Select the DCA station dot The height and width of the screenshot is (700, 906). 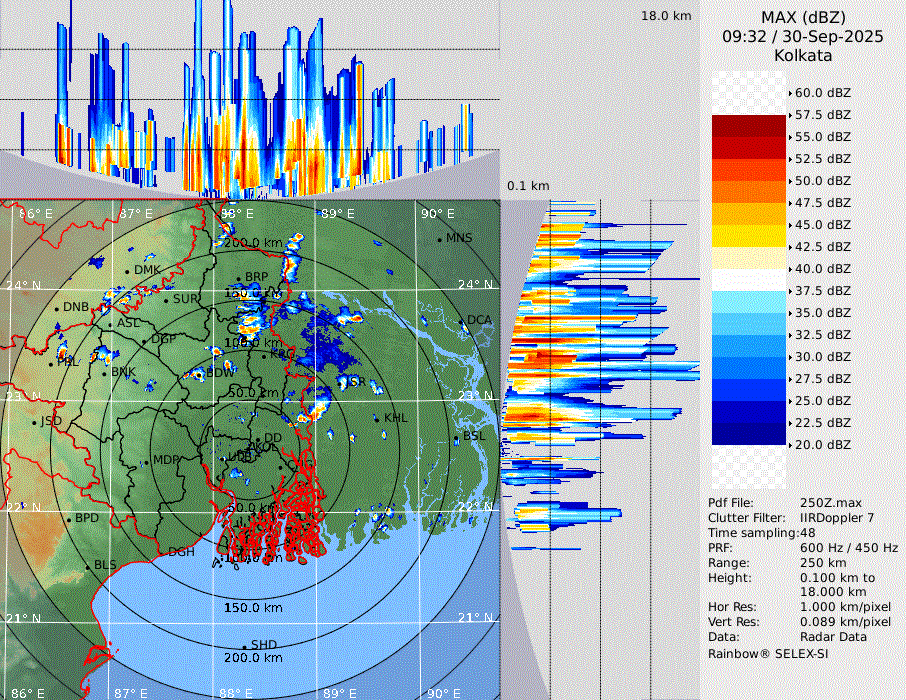pyautogui.click(x=462, y=321)
